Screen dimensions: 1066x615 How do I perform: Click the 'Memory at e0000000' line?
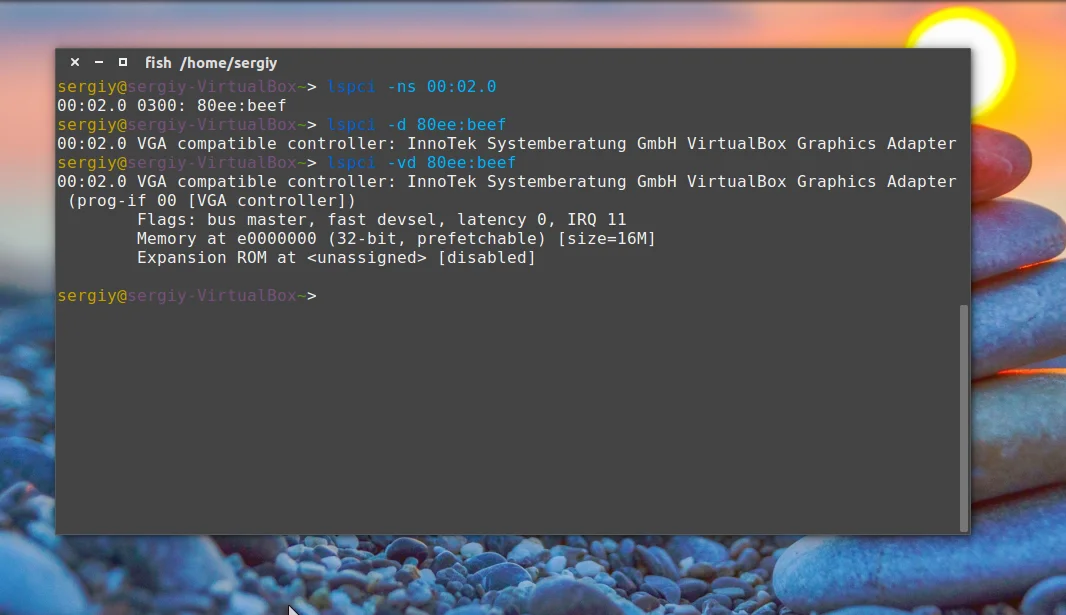[x=396, y=239]
